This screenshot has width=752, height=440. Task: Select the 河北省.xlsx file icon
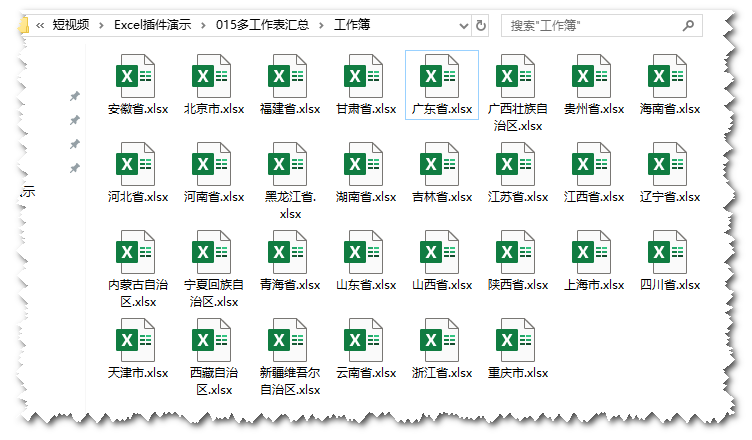[135, 164]
